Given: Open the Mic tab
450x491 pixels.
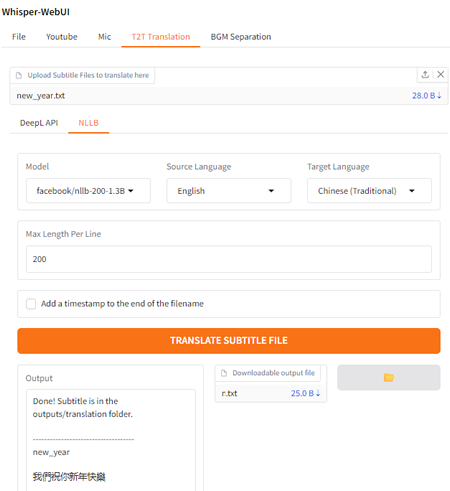Looking at the screenshot, I should [x=104, y=37].
